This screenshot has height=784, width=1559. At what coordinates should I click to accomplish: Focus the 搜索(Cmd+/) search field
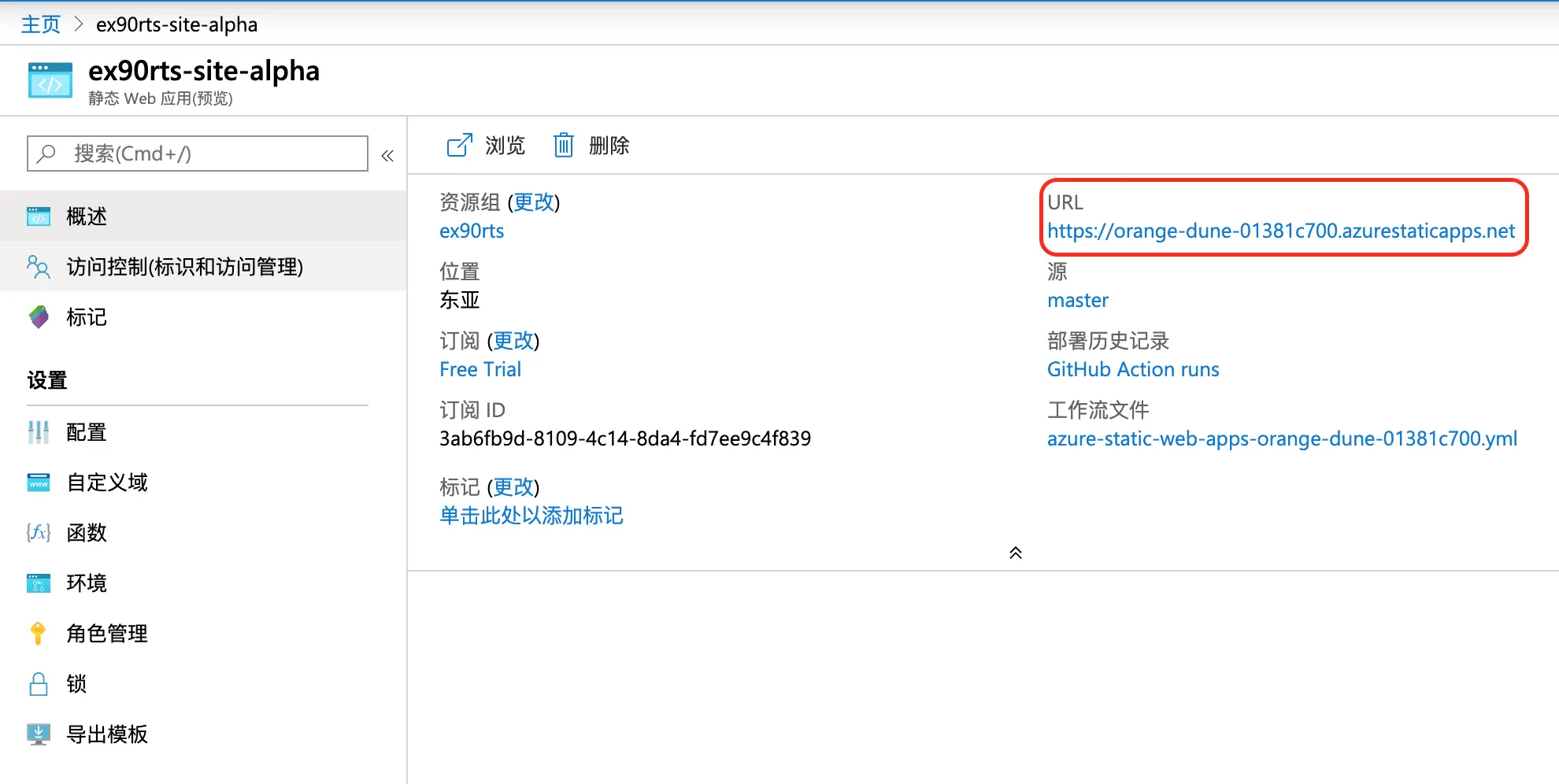(198, 153)
